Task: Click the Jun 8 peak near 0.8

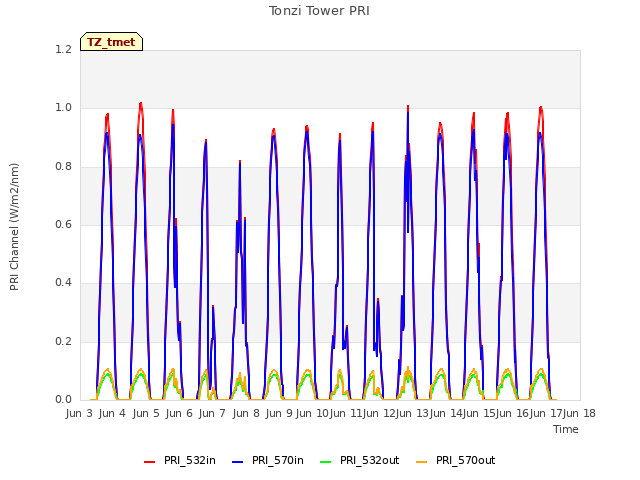Action: pos(240,162)
